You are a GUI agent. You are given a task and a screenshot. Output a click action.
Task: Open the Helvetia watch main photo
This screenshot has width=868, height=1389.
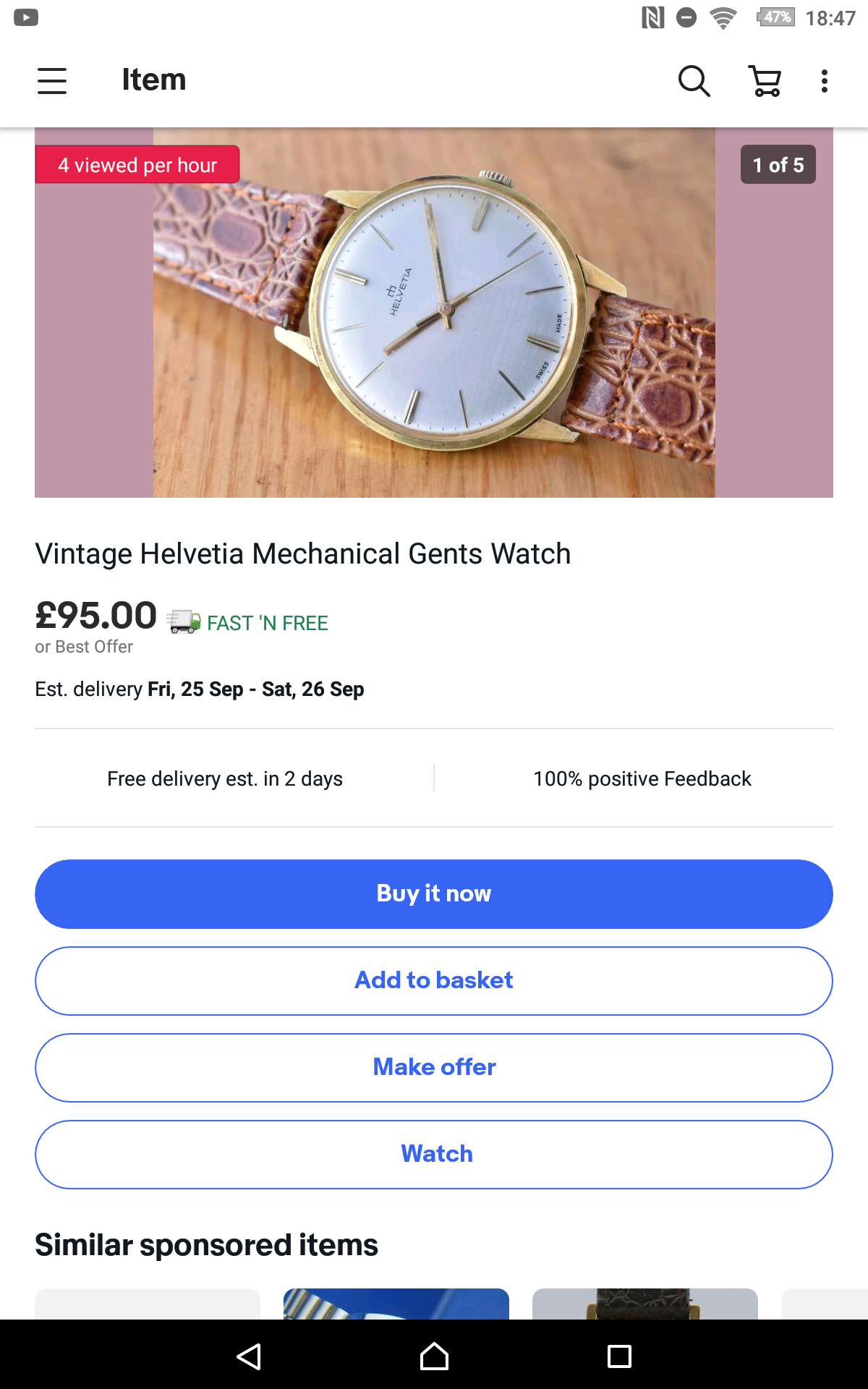tap(434, 313)
